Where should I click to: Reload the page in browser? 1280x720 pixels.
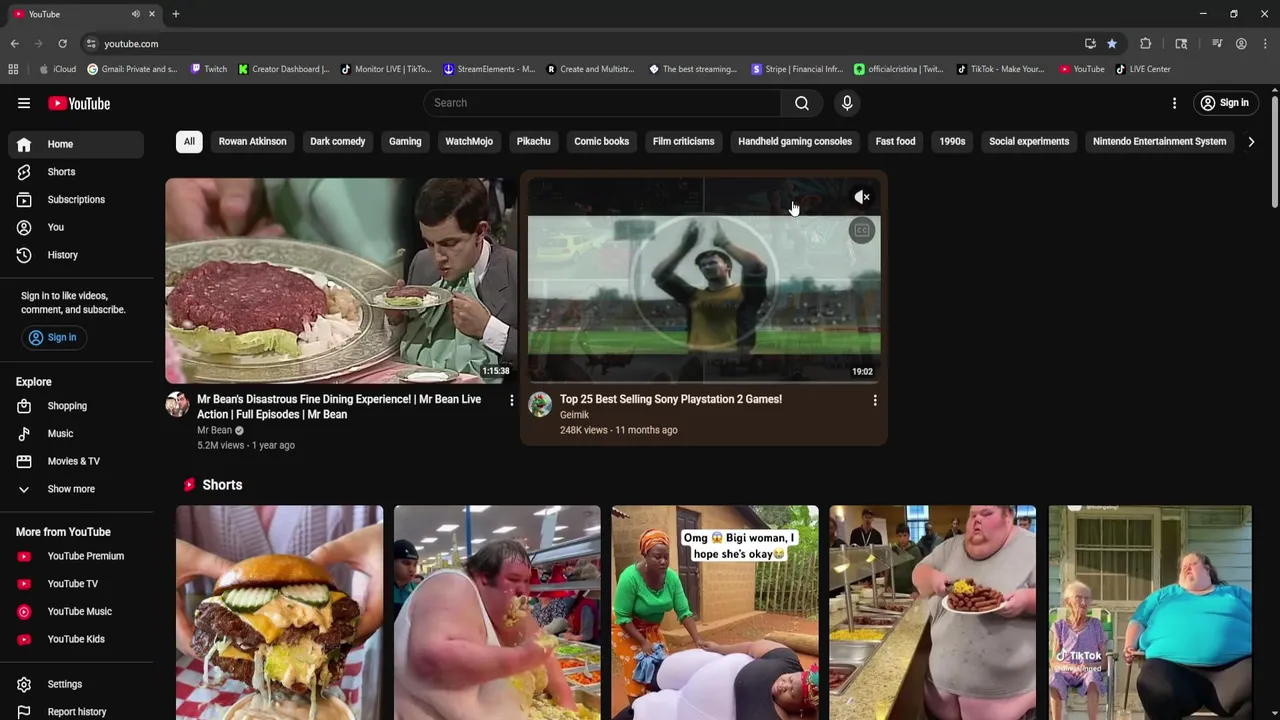tap(62, 44)
